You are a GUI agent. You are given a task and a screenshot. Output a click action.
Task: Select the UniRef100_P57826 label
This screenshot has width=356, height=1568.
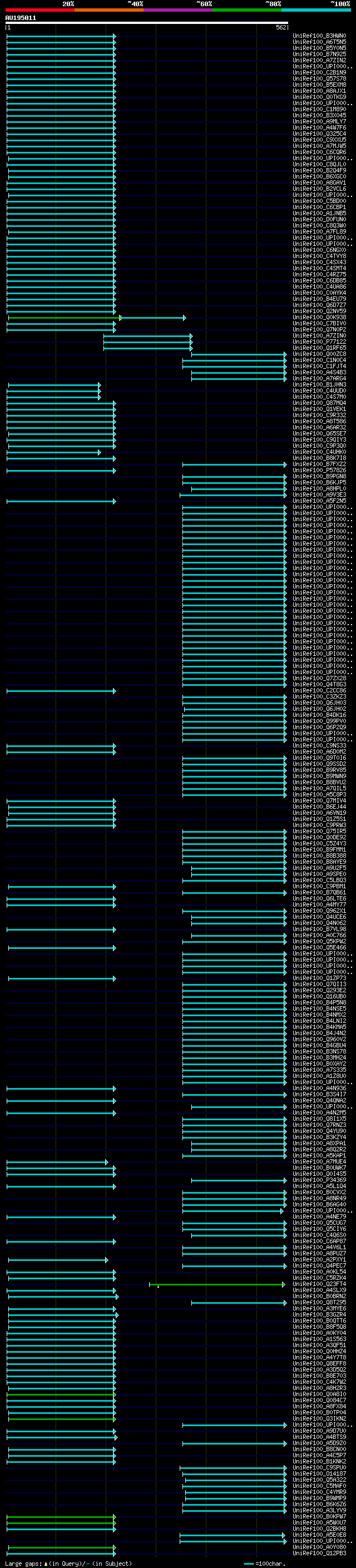tap(319, 470)
